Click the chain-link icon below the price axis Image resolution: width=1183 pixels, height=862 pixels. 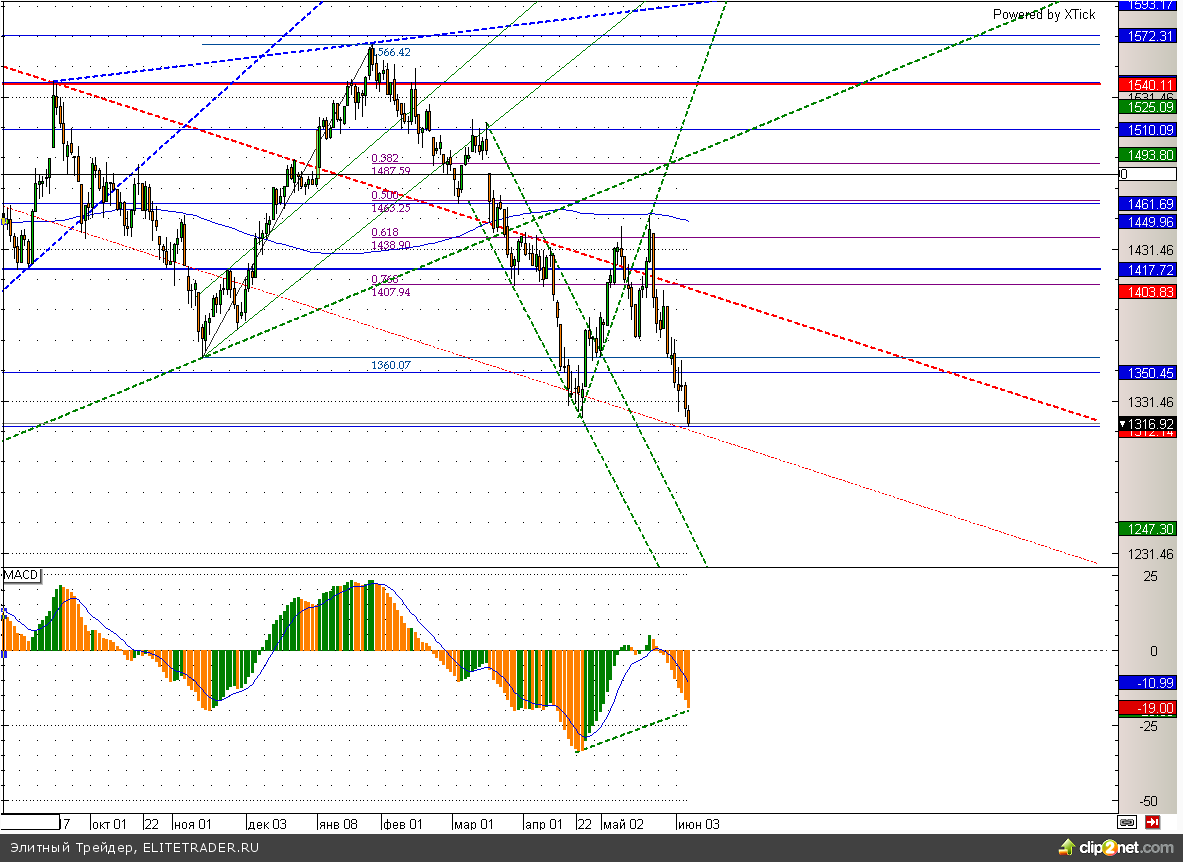(x=1127, y=823)
